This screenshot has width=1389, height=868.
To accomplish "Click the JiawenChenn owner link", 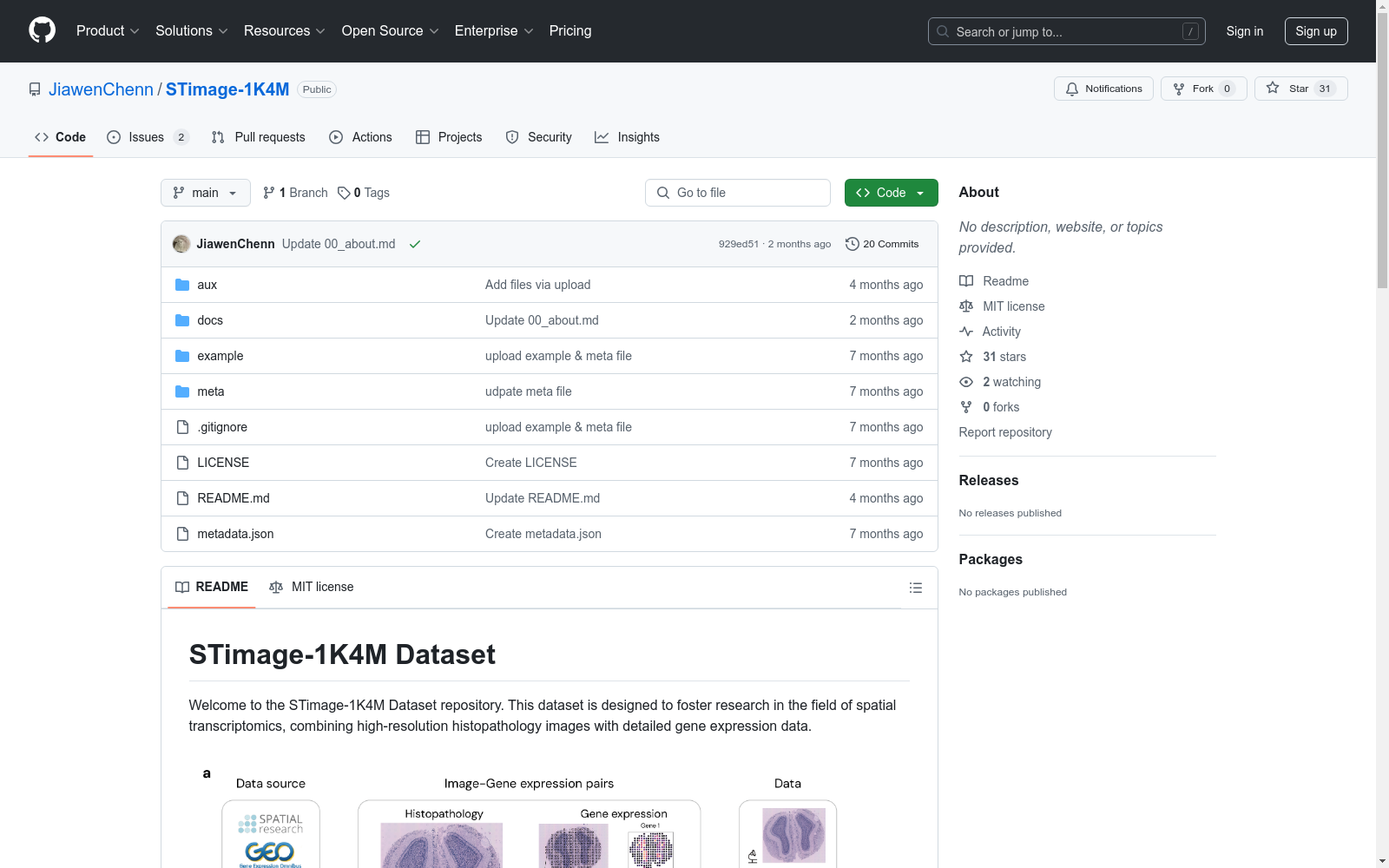I will point(101,89).
